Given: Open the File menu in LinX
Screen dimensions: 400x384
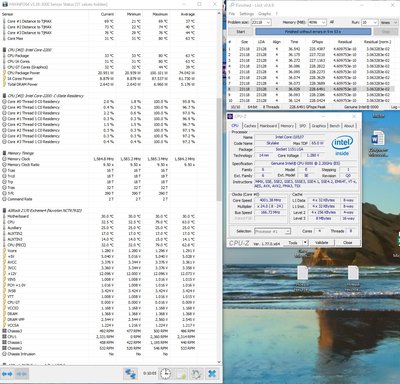Looking at the screenshot, I should tap(232, 14).
